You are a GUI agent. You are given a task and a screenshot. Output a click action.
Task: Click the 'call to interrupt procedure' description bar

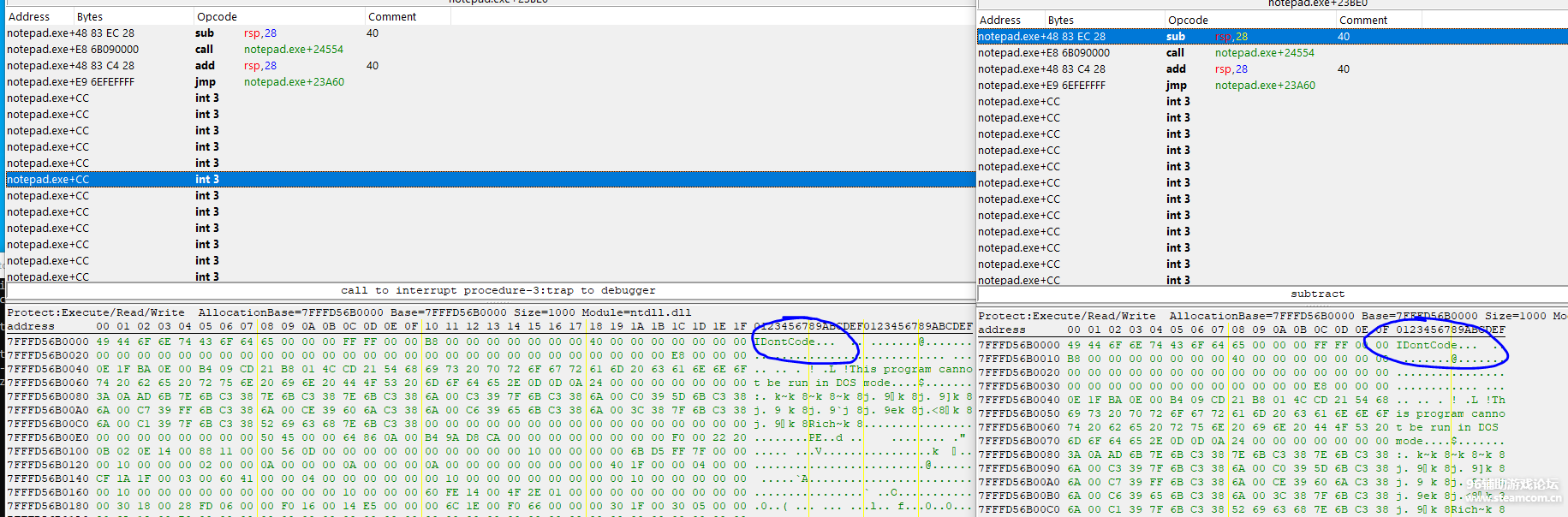point(498,290)
